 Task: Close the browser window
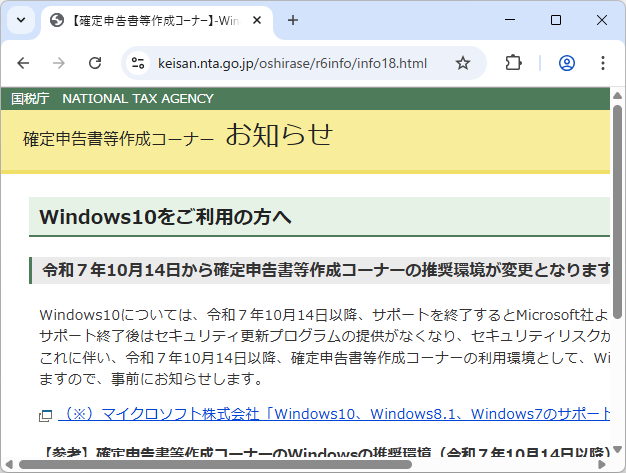tap(602, 20)
